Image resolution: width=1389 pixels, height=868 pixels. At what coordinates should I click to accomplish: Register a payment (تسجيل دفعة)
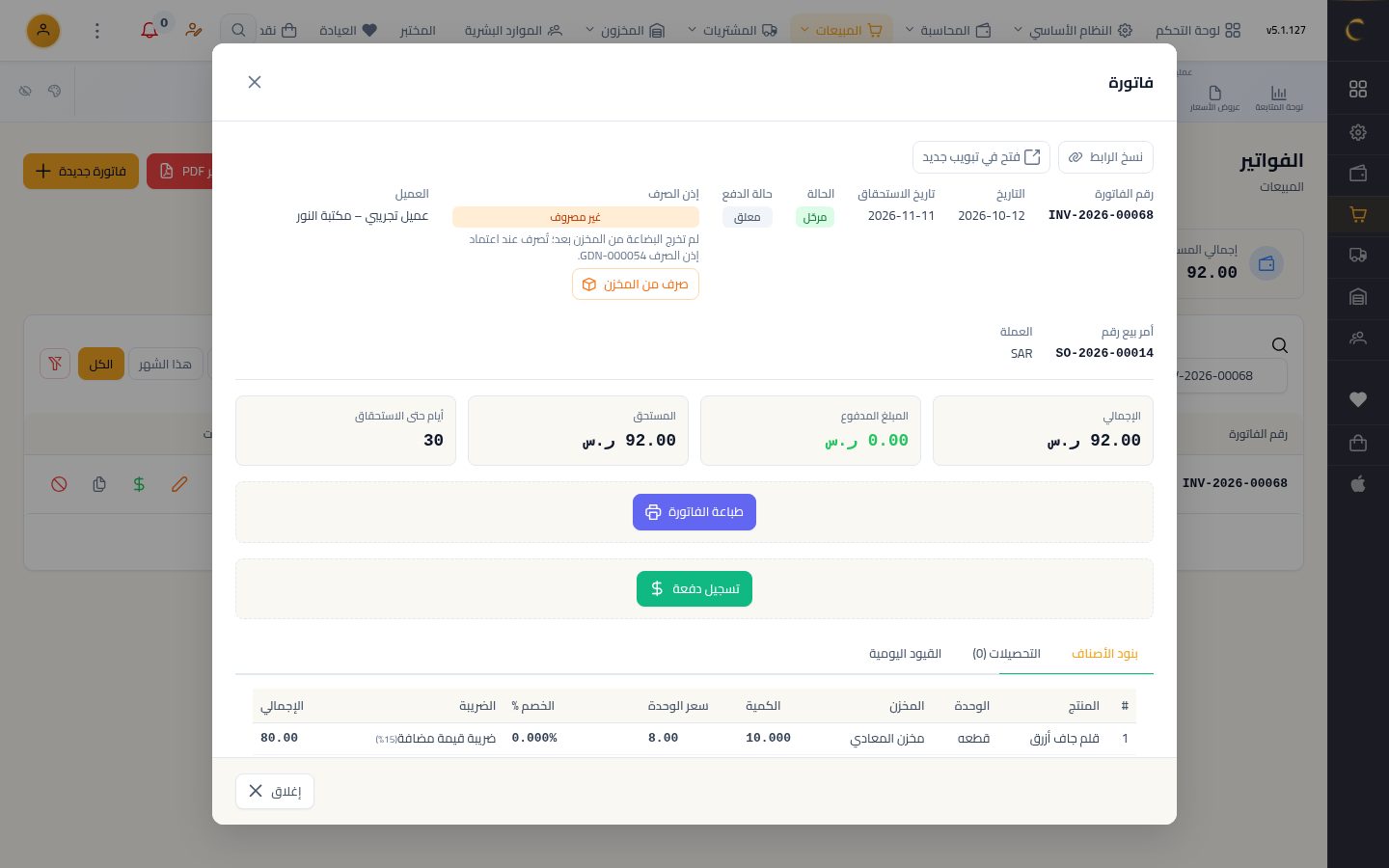pyautogui.click(x=694, y=589)
